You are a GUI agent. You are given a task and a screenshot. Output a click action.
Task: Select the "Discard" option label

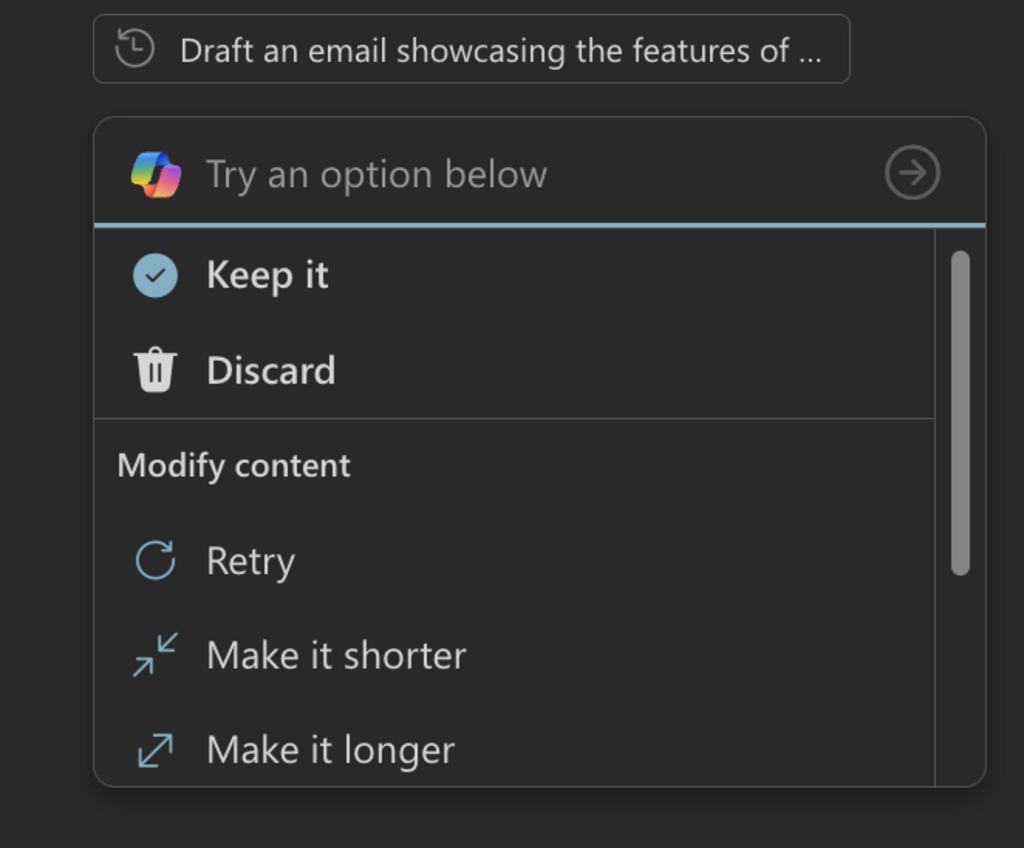[x=271, y=371]
